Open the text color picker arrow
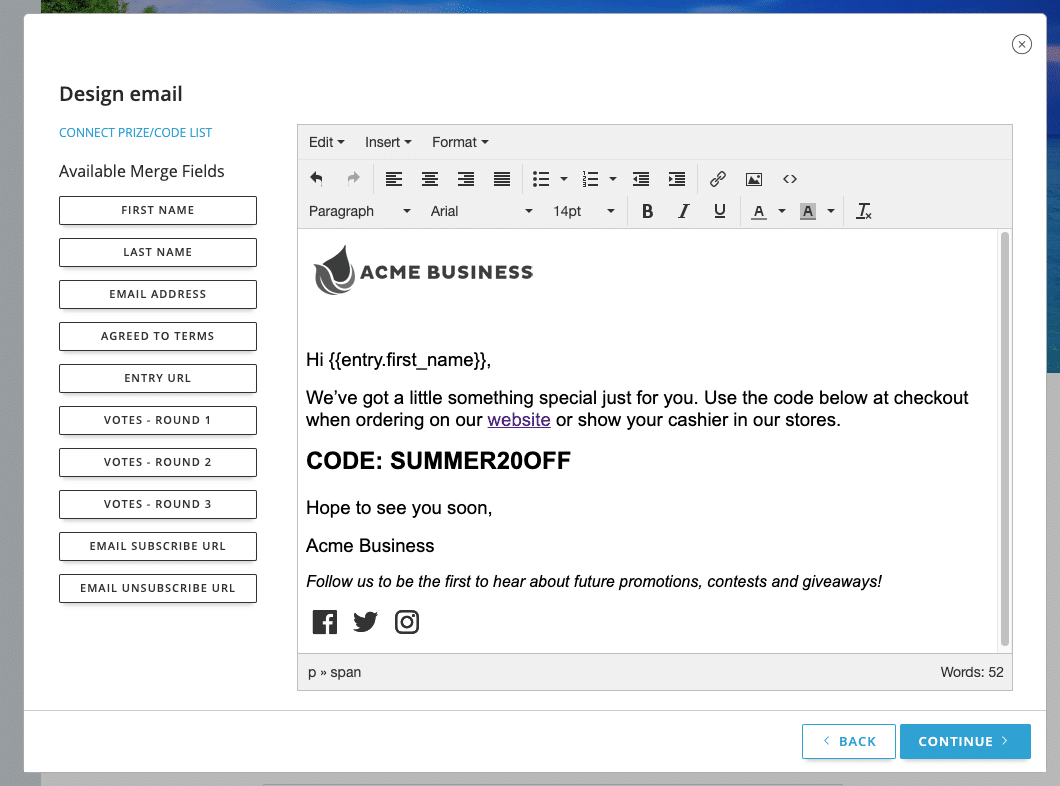Viewport: 1060px width, 786px height. pyautogui.click(x=782, y=211)
